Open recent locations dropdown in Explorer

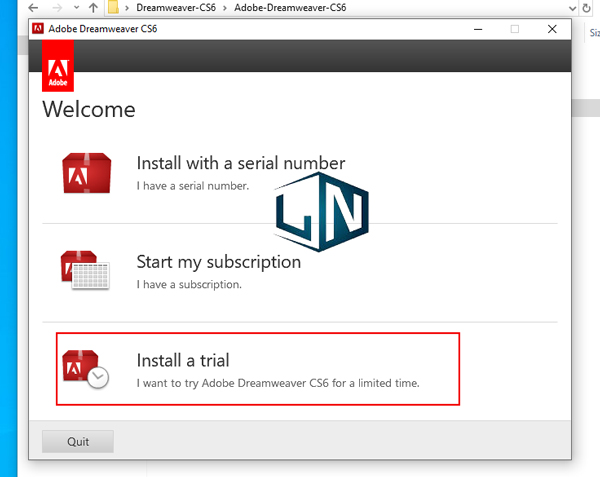point(77,7)
